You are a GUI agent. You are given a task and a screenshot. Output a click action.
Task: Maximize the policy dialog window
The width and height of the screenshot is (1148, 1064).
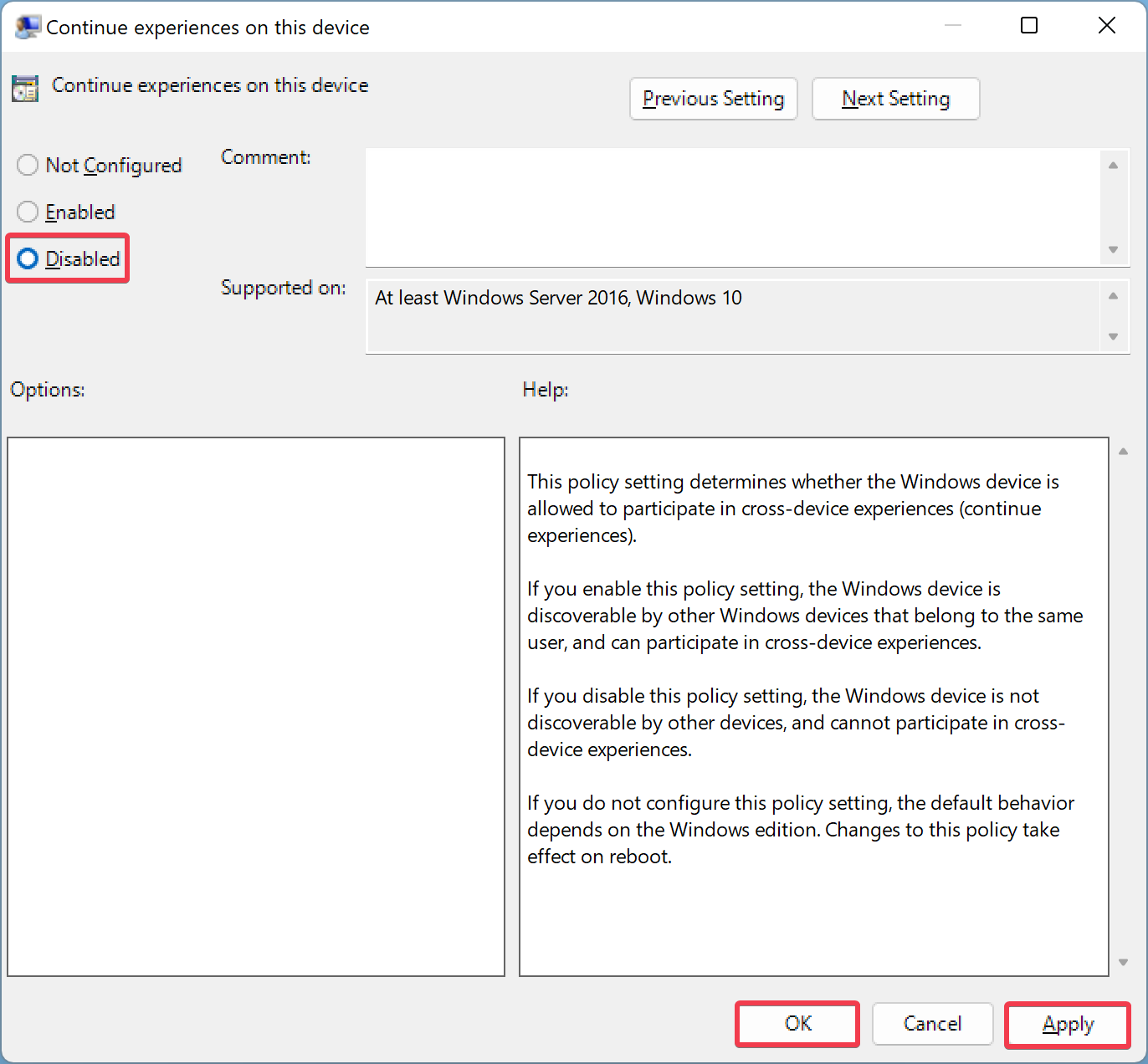tap(1029, 26)
